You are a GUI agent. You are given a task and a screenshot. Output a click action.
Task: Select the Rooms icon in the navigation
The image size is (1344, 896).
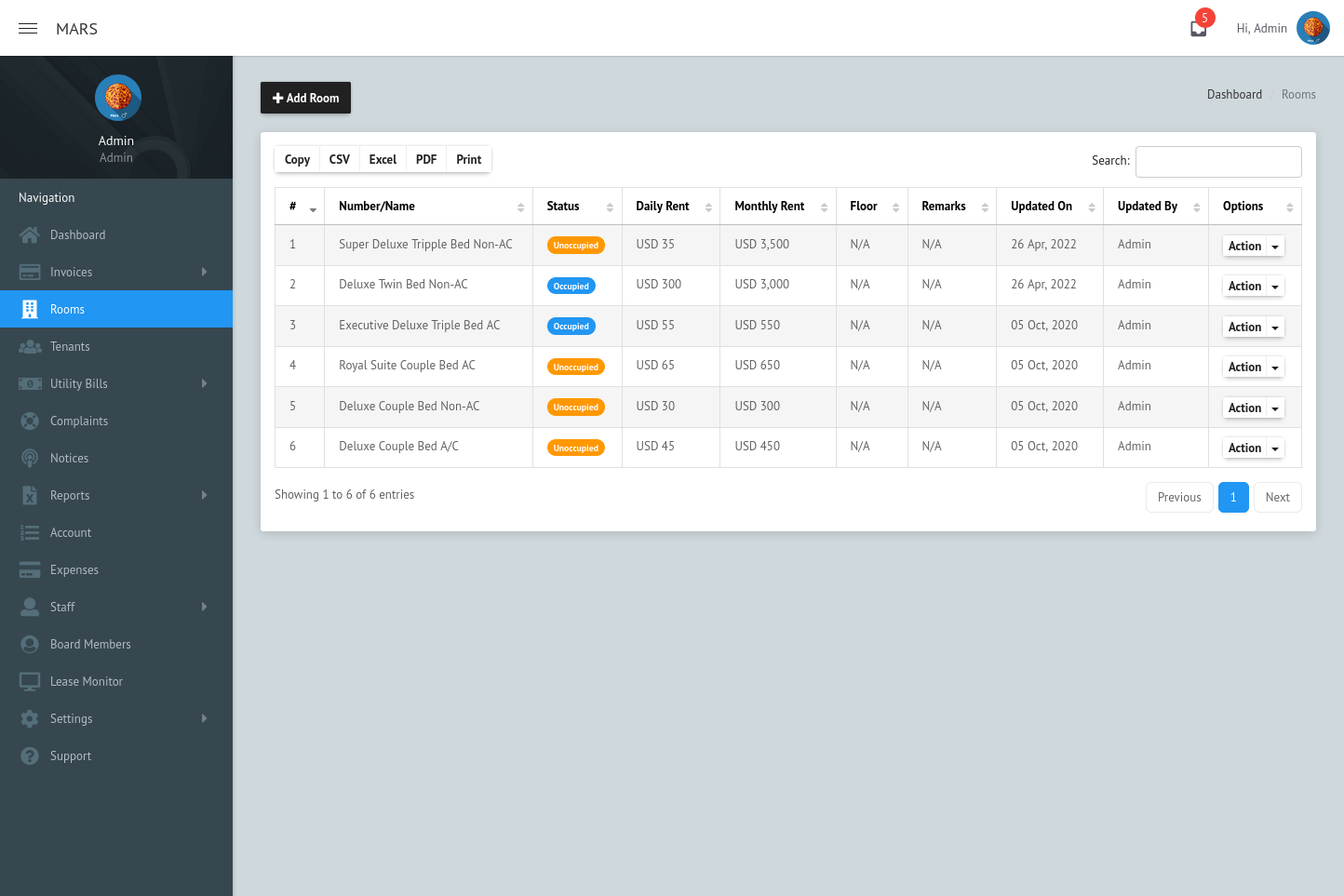(x=29, y=309)
